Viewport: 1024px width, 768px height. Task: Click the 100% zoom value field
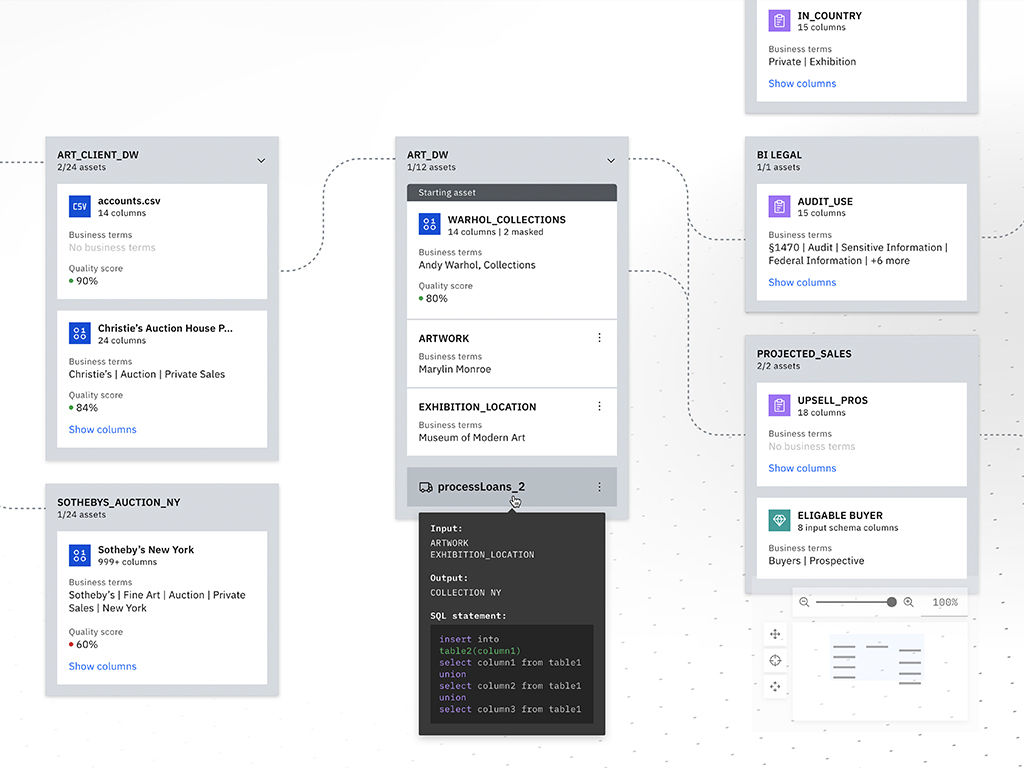tap(944, 602)
